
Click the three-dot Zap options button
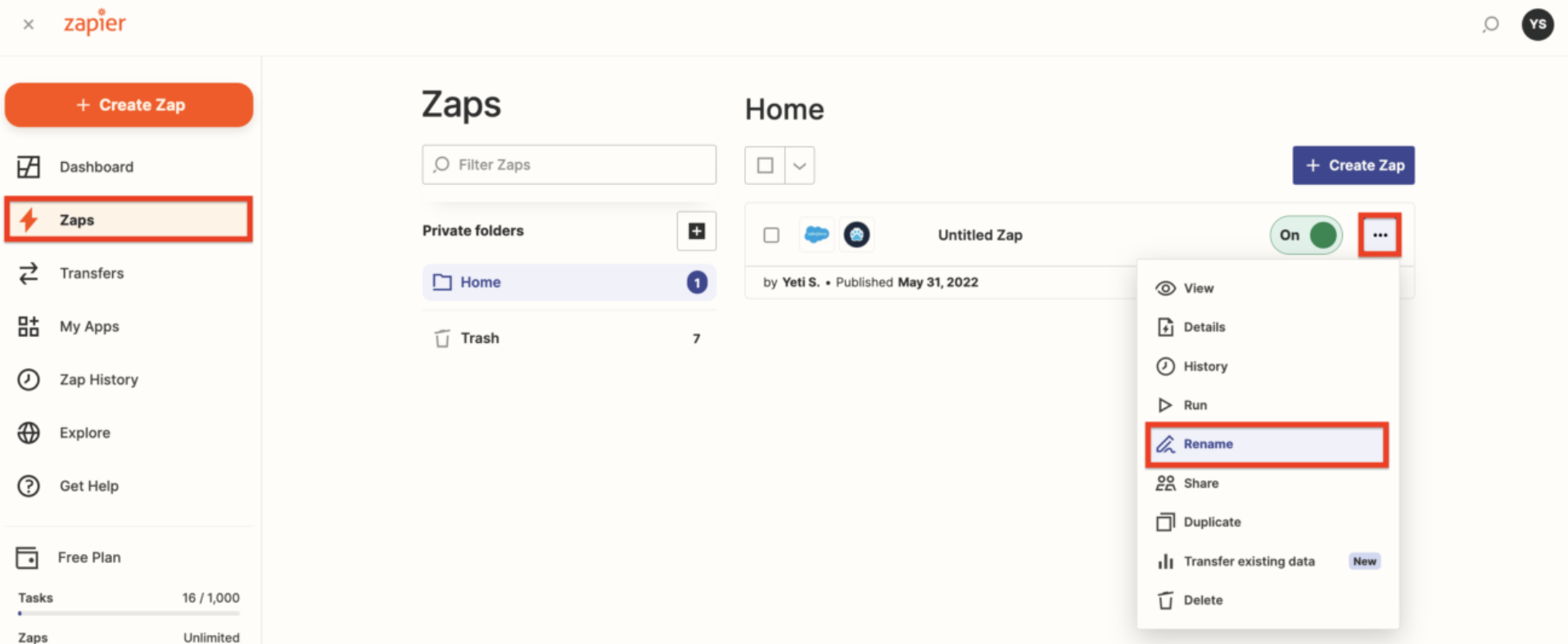coord(1380,235)
